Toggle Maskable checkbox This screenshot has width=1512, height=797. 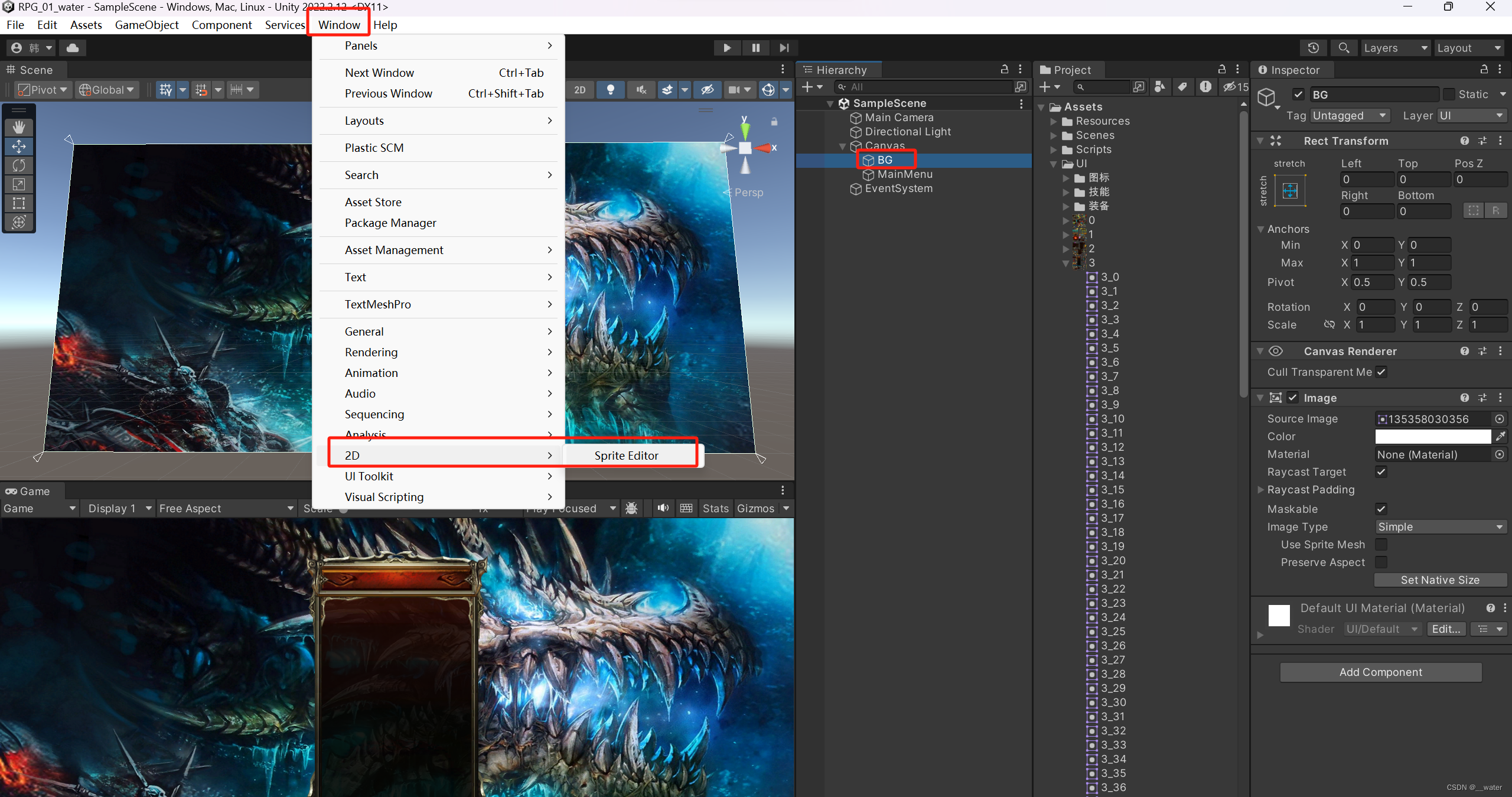pos(1381,509)
